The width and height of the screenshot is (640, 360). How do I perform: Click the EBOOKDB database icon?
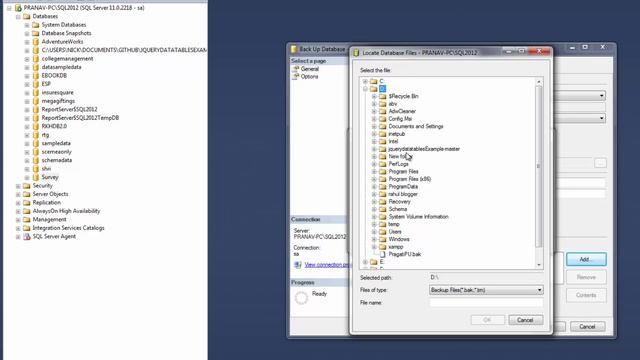tap(36, 76)
